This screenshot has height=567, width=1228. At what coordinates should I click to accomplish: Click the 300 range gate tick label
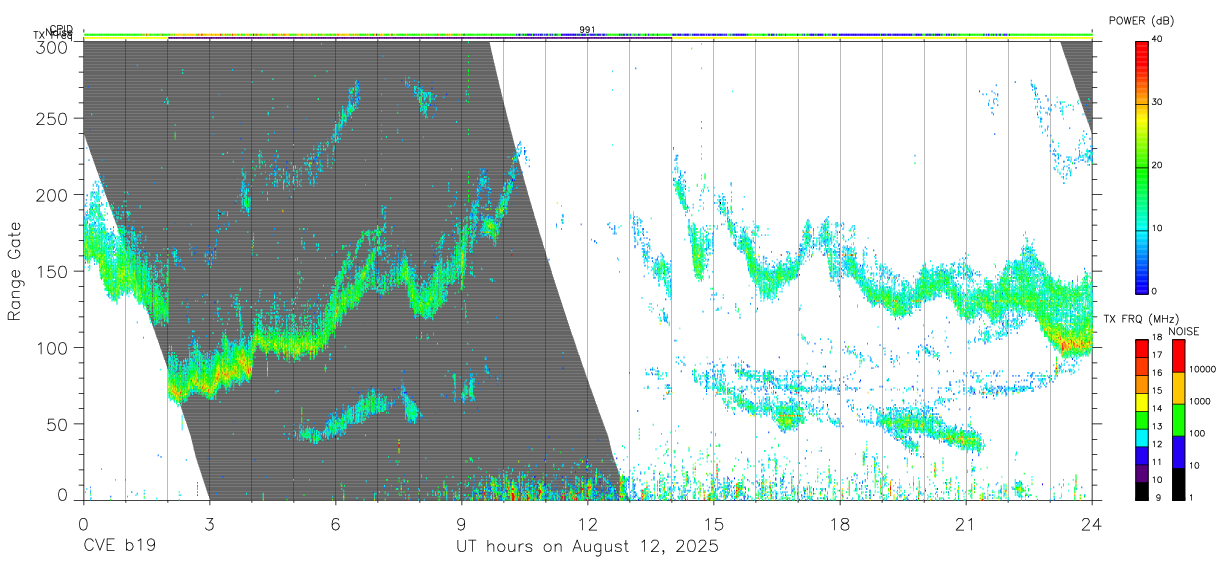click(50, 46)
